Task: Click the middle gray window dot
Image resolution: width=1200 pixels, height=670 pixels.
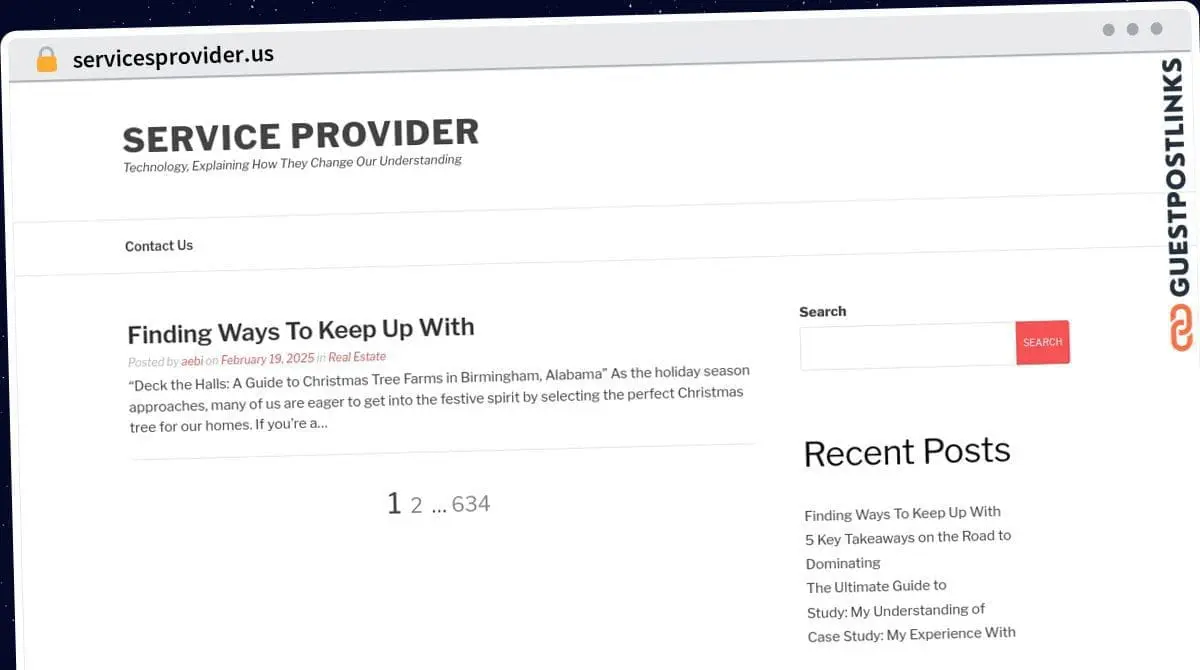Action: [1132, 29]
